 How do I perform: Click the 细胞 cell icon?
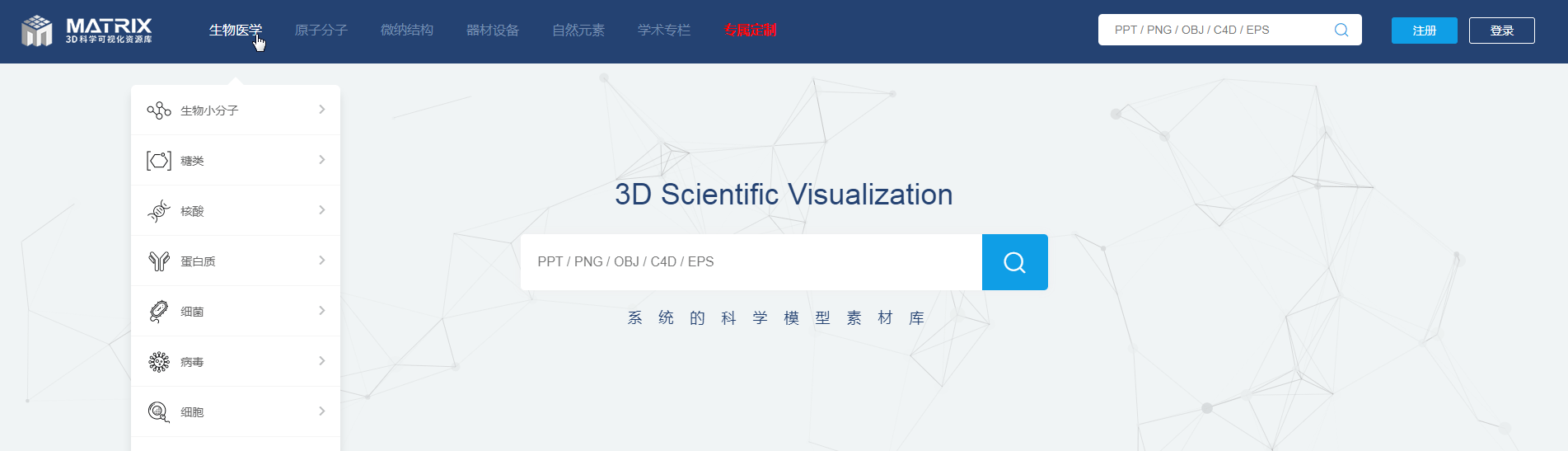pos(159,411)
